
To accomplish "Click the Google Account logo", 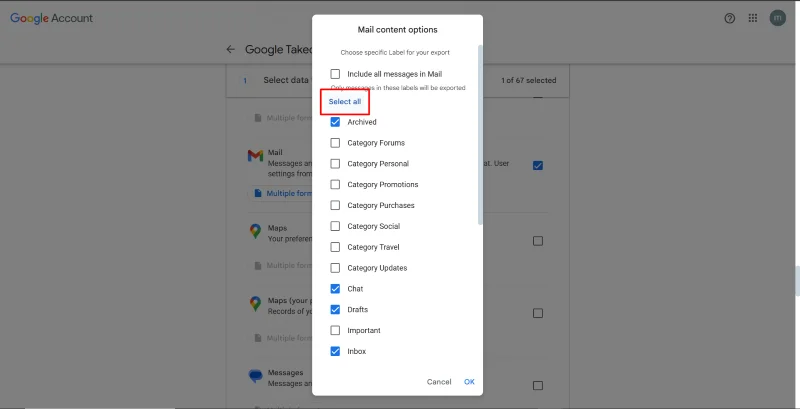I will tap(52, 18).
